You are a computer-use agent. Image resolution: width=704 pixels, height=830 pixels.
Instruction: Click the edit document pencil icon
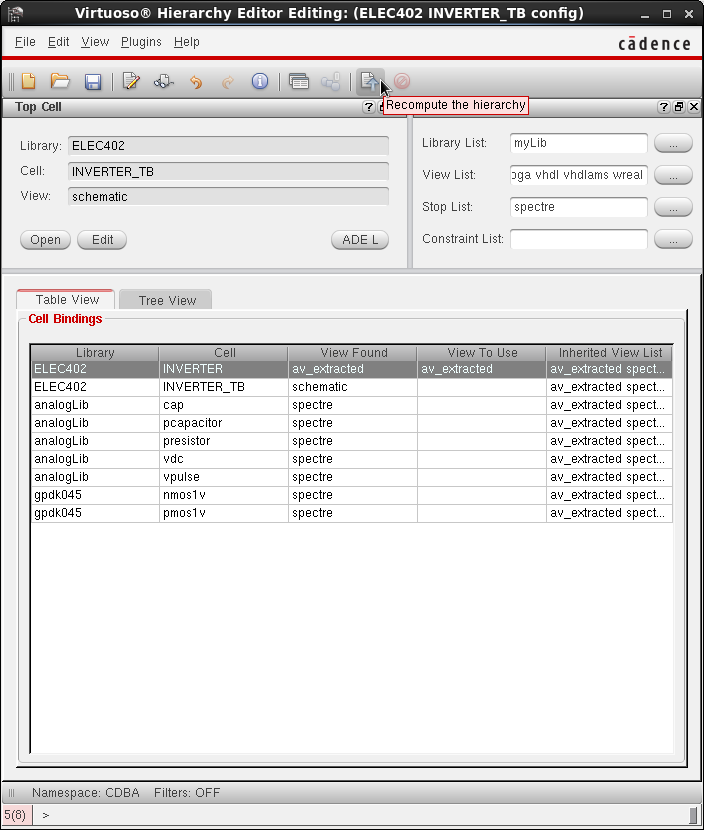tap(131, 82)
